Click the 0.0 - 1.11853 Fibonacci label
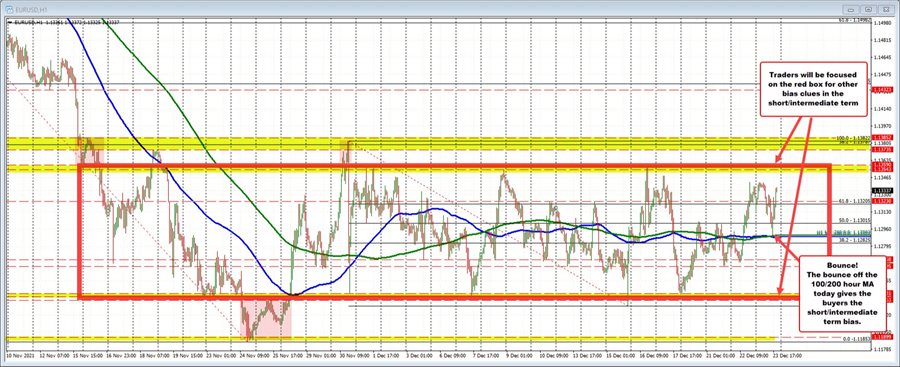 [x=855, y=339]
